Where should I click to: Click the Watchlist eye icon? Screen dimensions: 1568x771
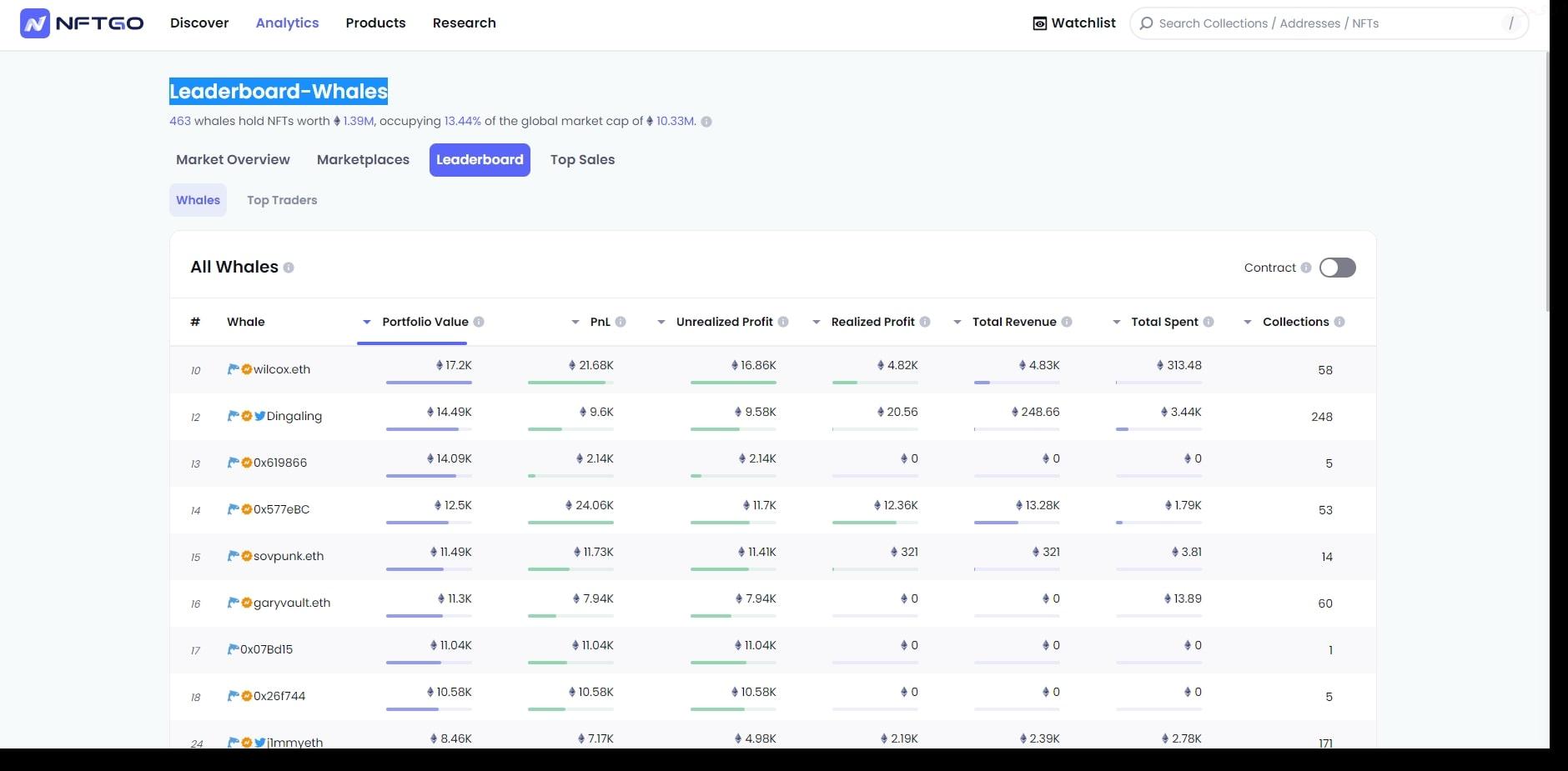click(x=1039, y=23)
